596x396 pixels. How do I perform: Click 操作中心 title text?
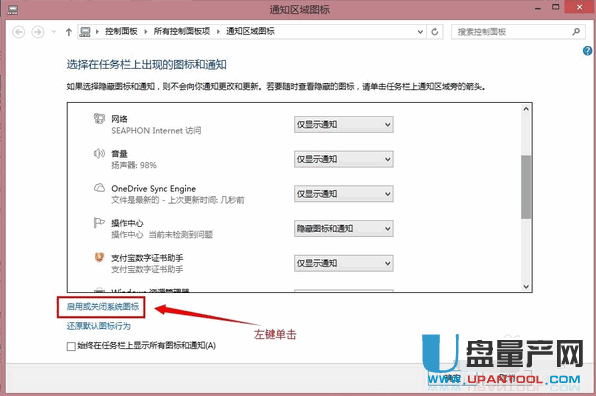click(x=127, y=223)
